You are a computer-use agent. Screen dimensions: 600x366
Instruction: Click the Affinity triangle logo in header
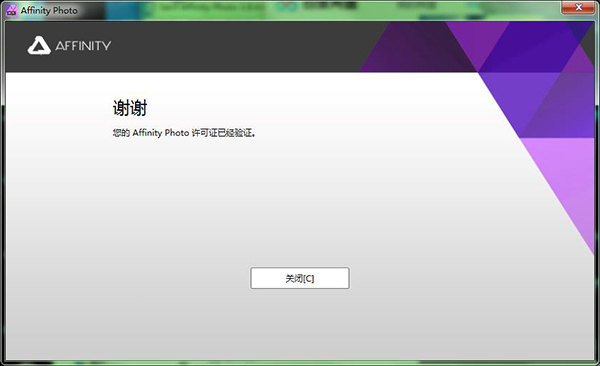[x=39, y=46]
